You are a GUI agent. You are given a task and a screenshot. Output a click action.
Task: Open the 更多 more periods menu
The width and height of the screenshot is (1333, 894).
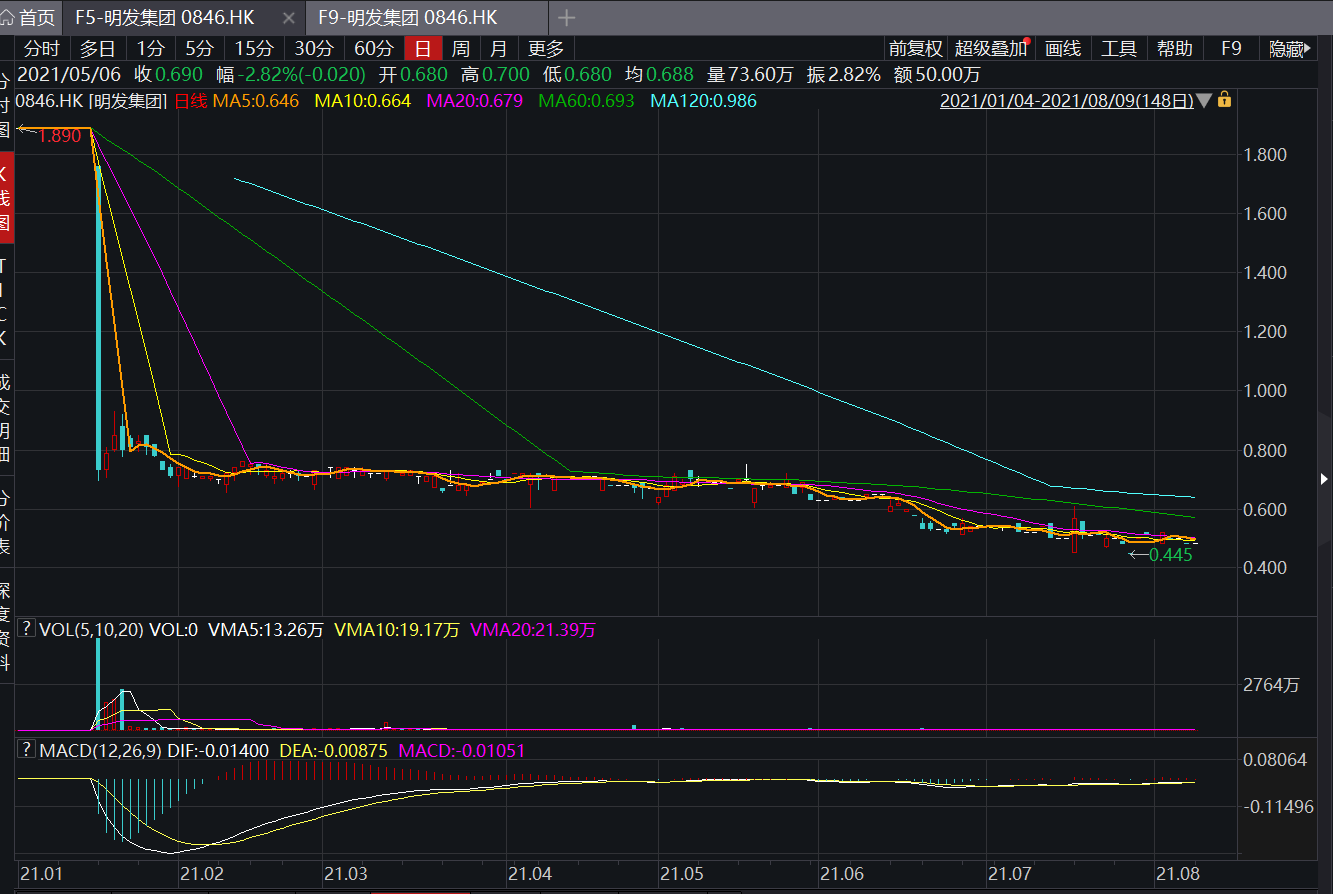(x=546, y=49)
